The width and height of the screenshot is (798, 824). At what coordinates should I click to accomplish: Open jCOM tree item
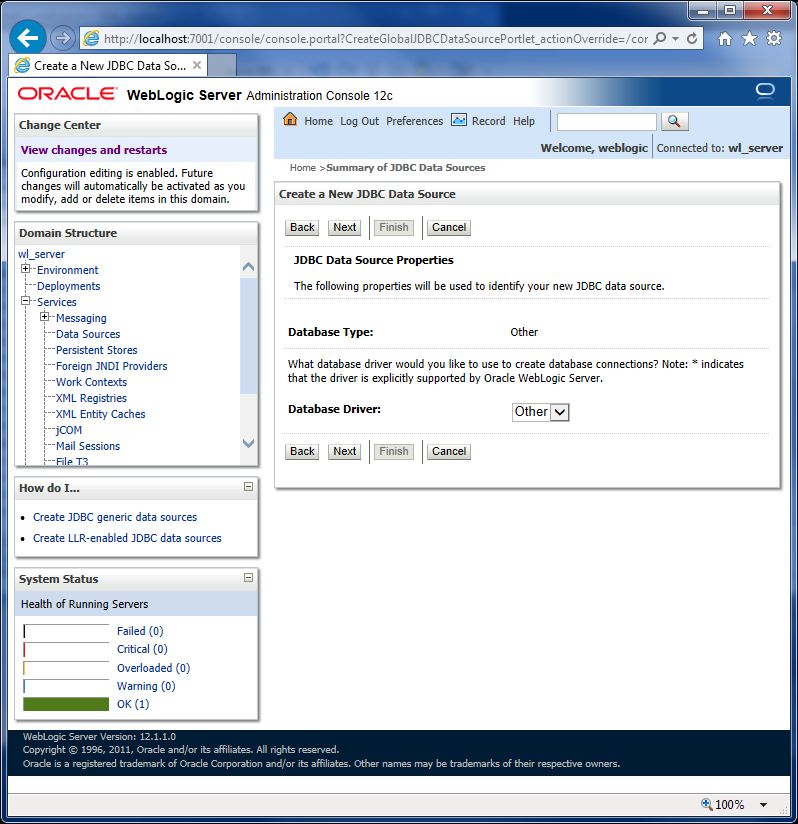(x=69, y=430)
